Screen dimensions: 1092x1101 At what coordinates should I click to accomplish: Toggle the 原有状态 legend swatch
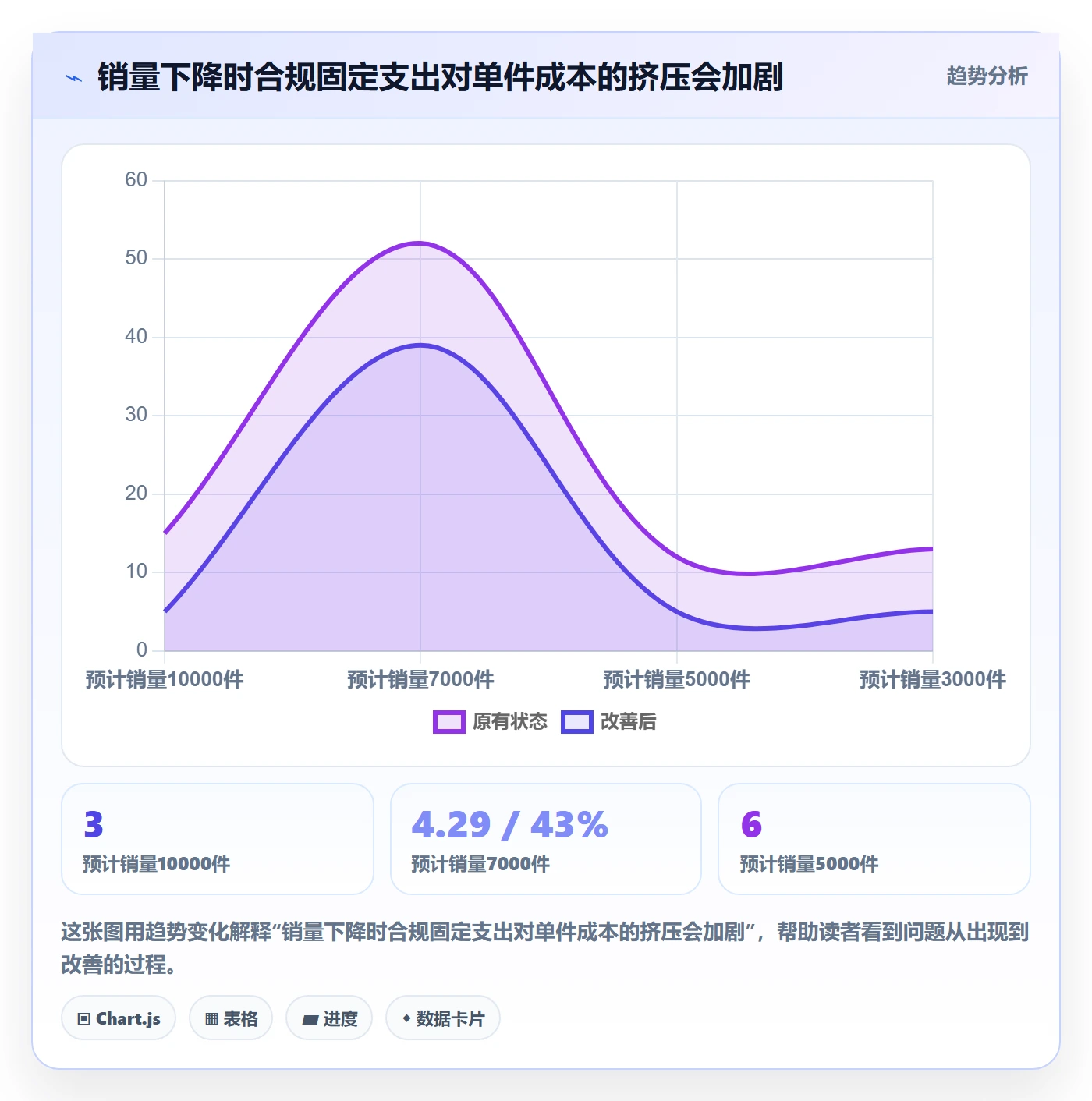tap(448, 722)
